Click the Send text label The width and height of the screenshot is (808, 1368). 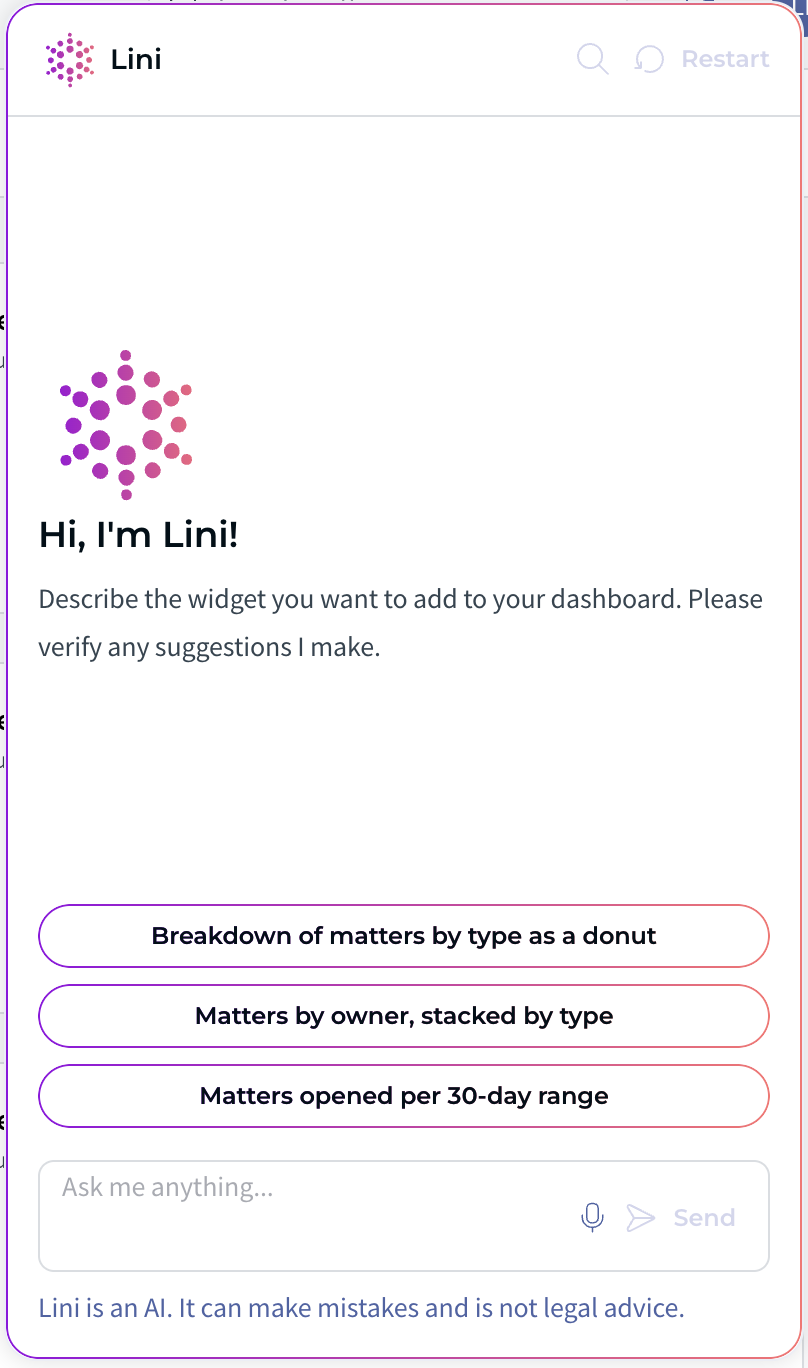coord(704,1217)
